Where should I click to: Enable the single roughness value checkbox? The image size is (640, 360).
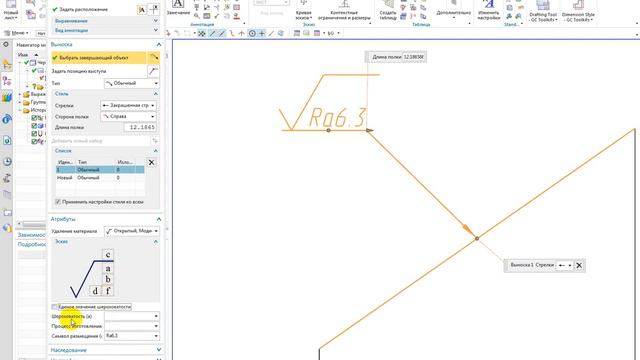point(54,307)
